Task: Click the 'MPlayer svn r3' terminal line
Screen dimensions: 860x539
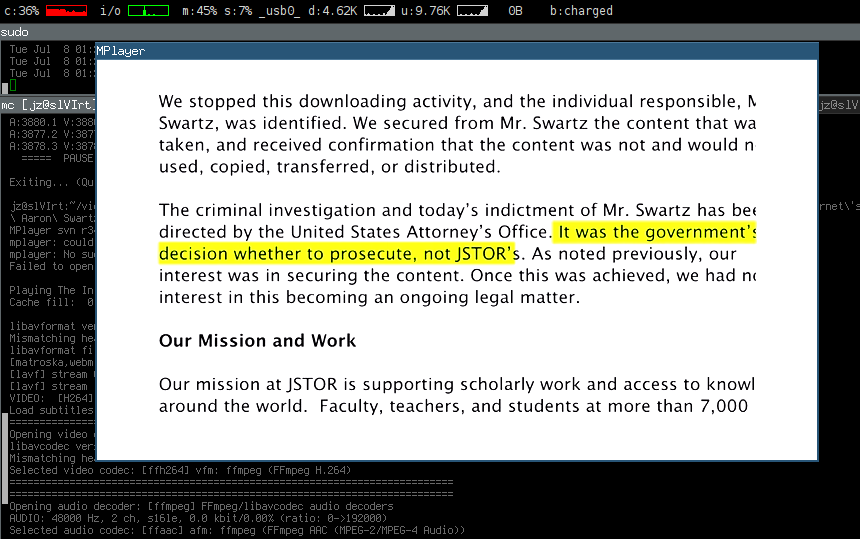Action: [x=52, y=230]
